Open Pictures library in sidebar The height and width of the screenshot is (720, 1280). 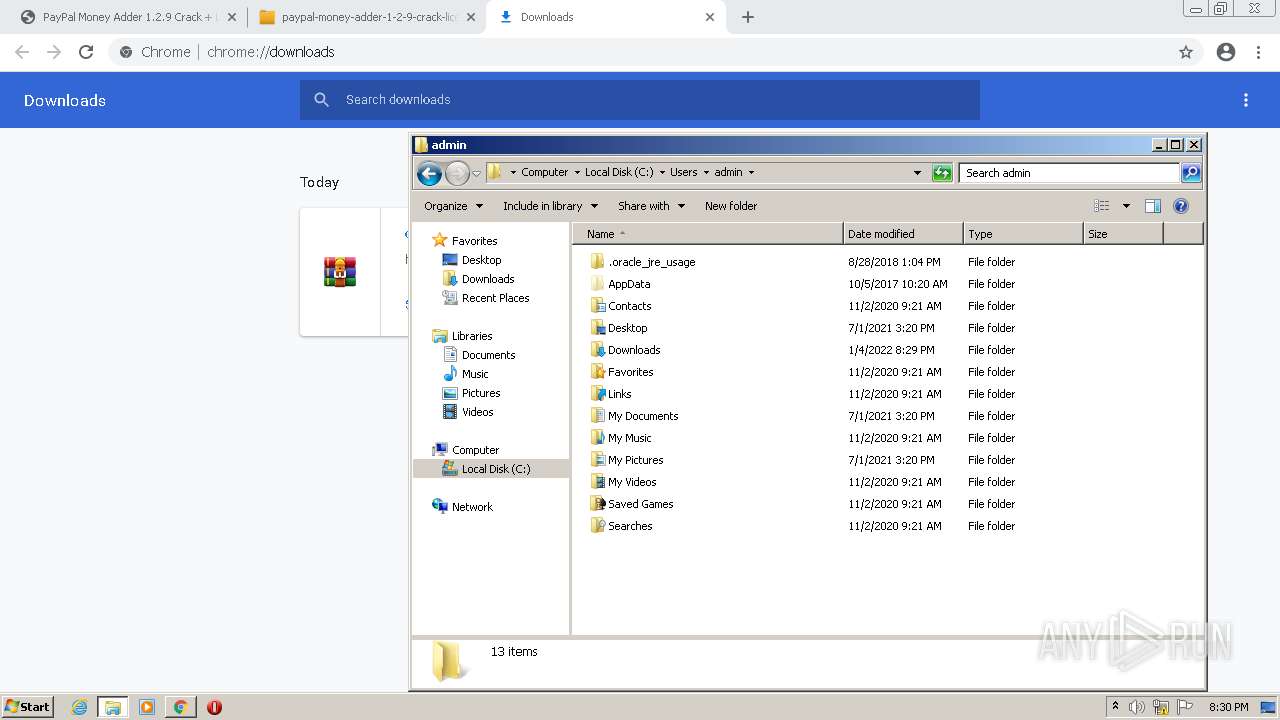tap(481, 393)
